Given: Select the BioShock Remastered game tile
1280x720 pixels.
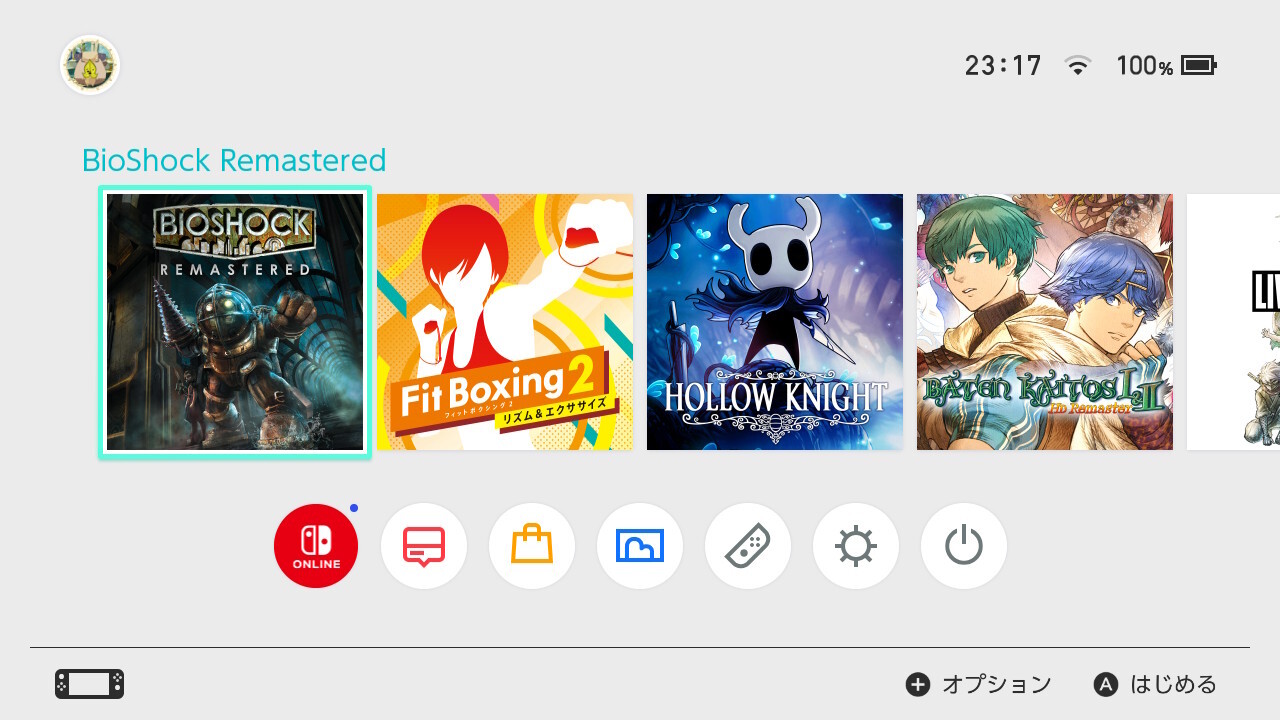Looking at the screenshot, I should (235, 322).
